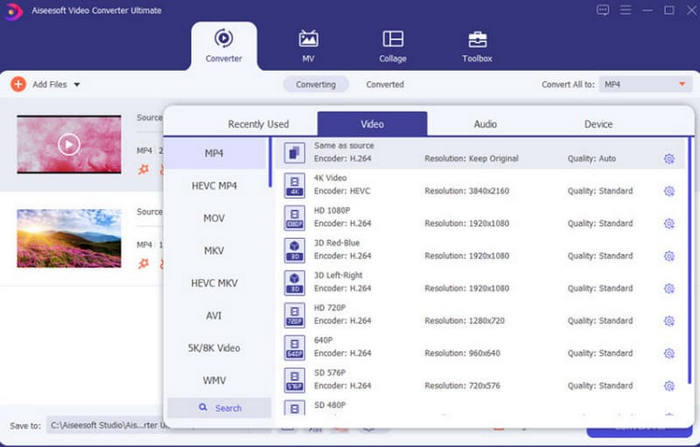Open the Collage tab

[x=393, y=46]
